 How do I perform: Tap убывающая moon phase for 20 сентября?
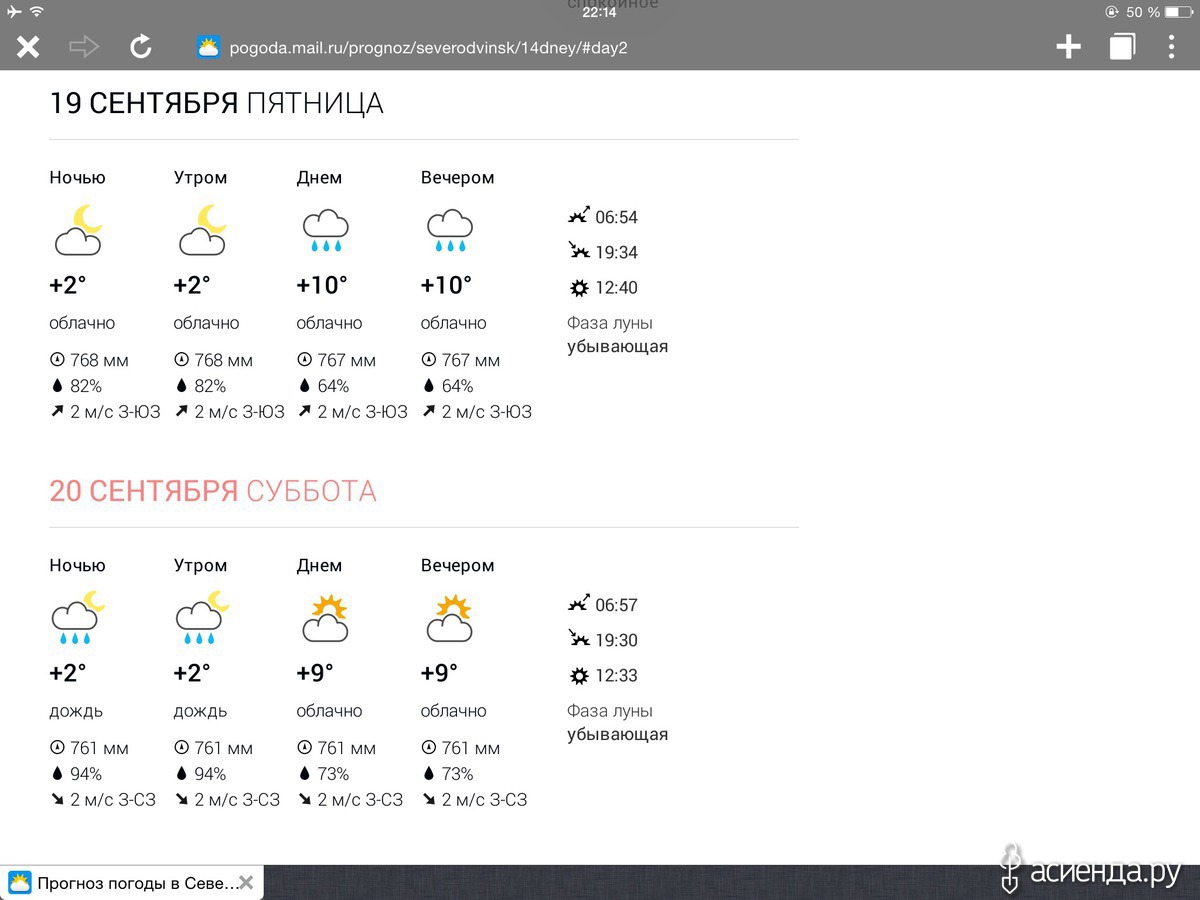coord(617,735)
